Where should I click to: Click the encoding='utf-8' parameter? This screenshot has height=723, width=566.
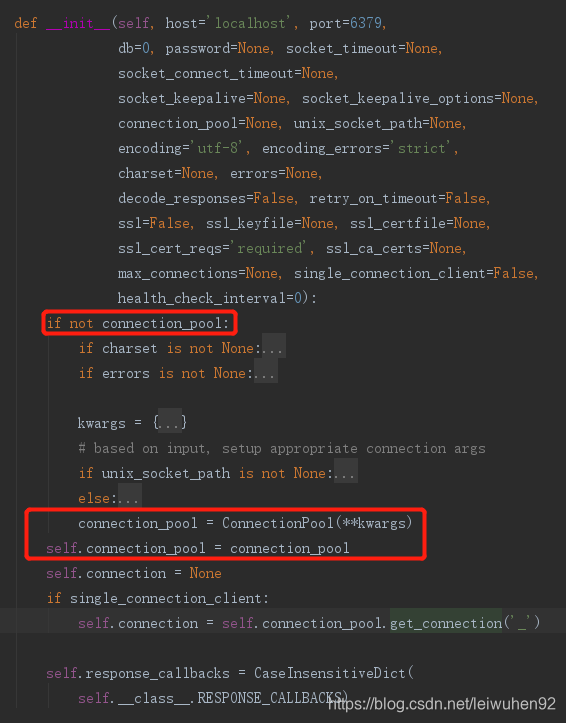[x=181, y=148]
